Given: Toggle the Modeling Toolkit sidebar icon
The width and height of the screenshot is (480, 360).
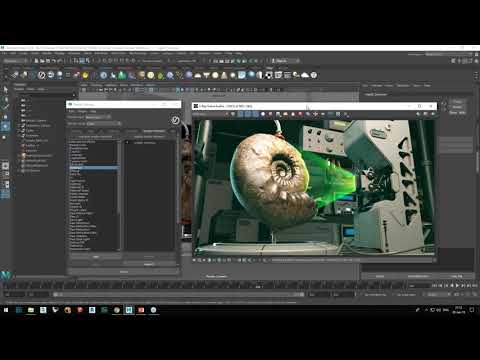Looking at the screenshot, I should [453, 61].
